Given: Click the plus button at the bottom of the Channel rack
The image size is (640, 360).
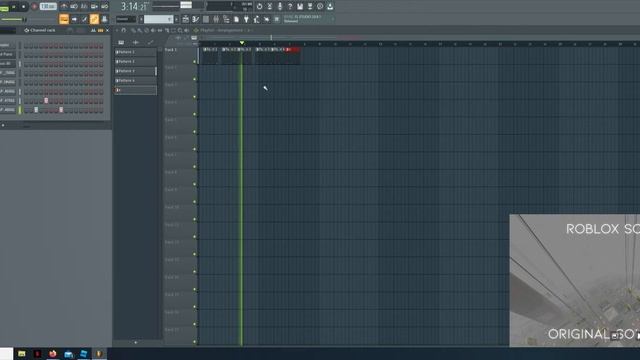Looking at the screenshot, I should pos(3,125).
